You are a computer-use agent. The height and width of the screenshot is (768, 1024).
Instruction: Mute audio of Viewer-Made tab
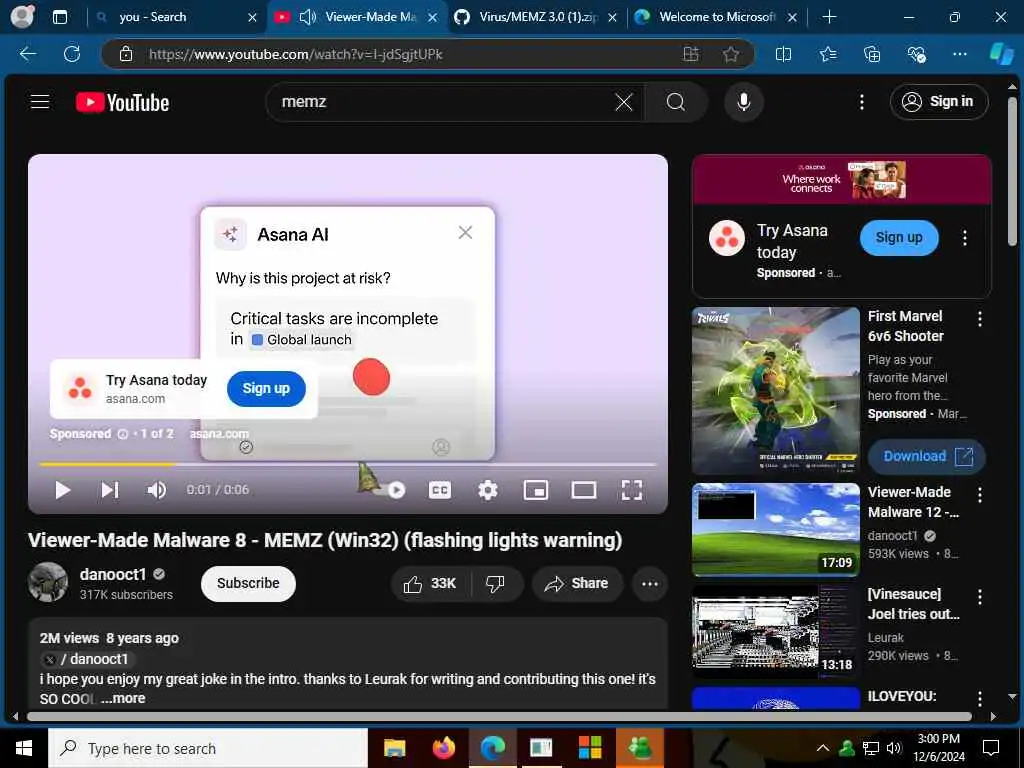[x=308, y=17]
